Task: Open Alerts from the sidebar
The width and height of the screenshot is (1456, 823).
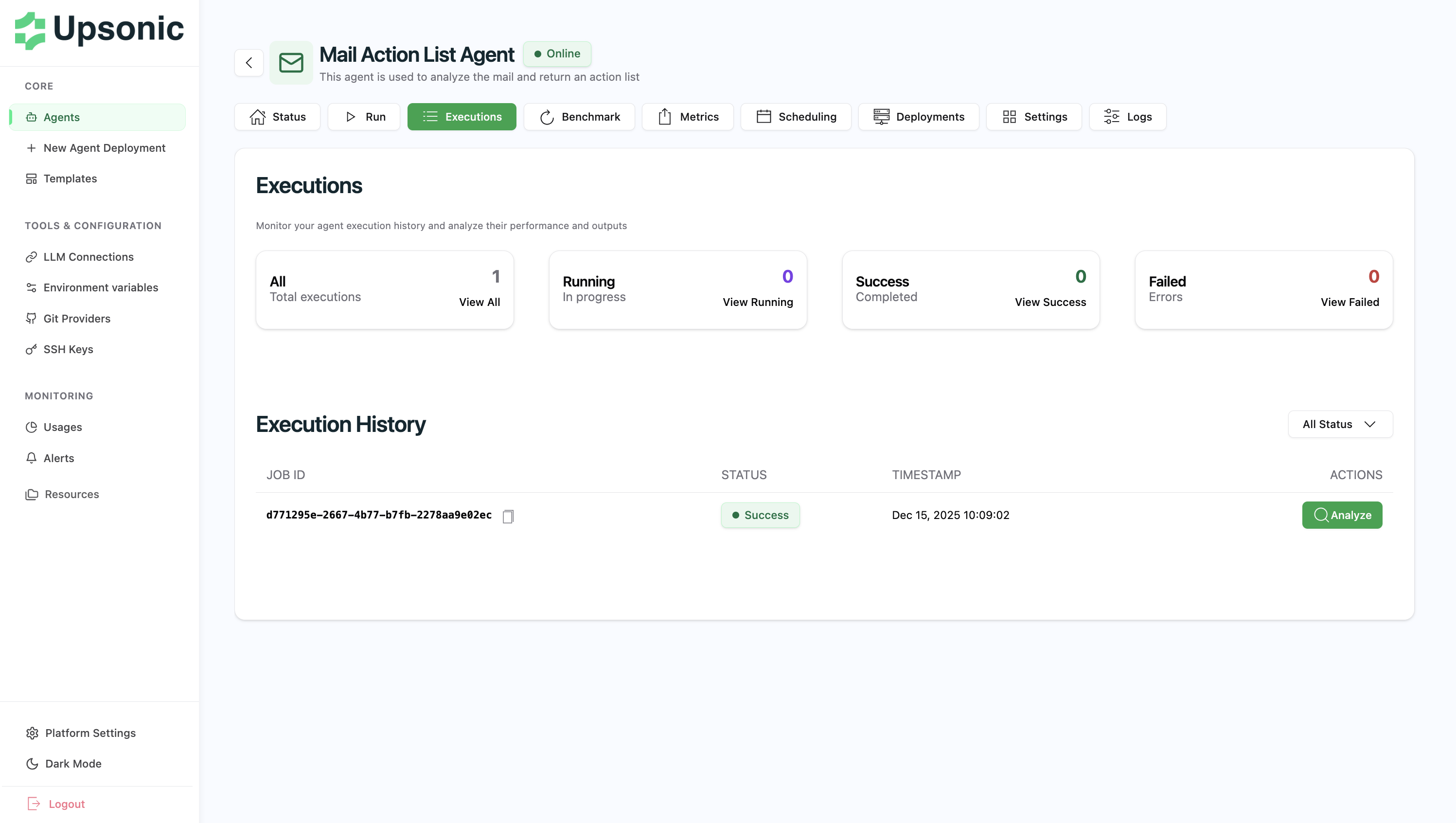Action: pyautogui.click(x=58, y=458)
